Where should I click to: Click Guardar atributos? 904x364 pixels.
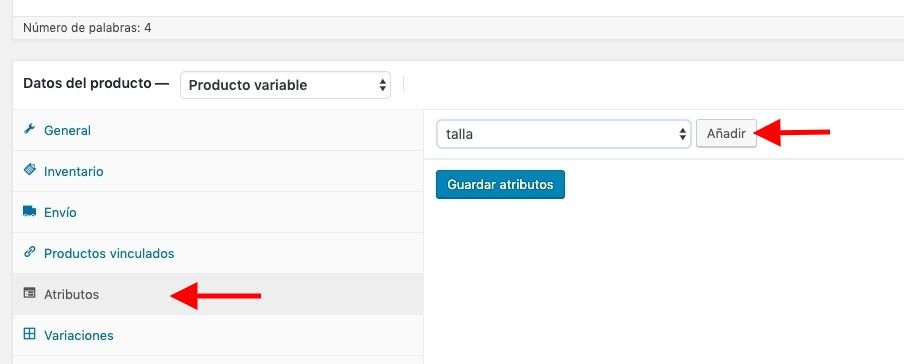[500, 185]
